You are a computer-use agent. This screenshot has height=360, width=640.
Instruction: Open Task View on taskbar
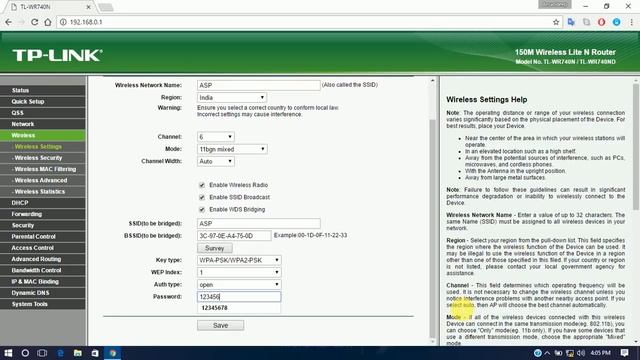pyautogui.click(x=42, y=353)
